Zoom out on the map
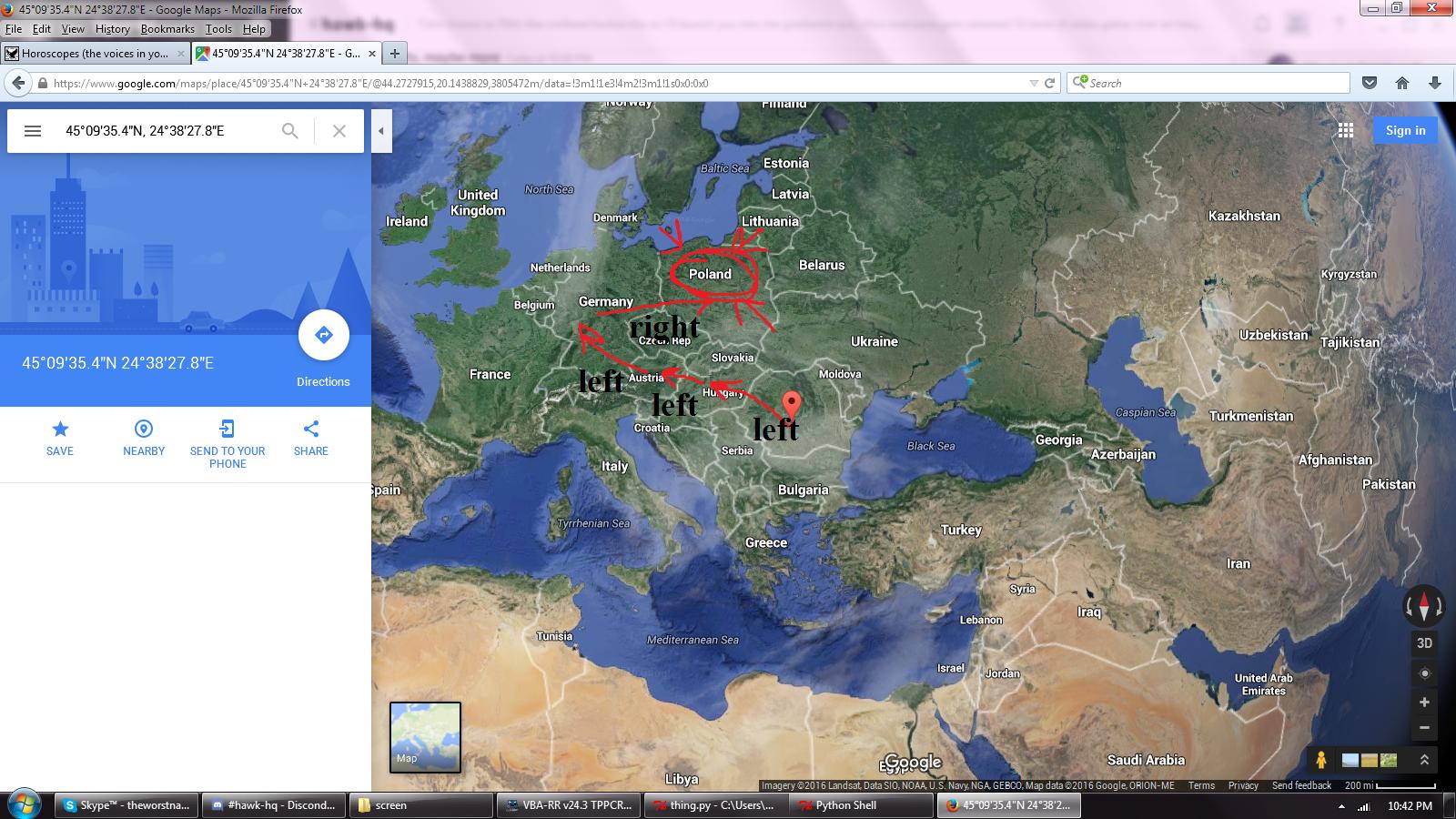The width and height of the screenshot is (1456, 819). 1425,728
